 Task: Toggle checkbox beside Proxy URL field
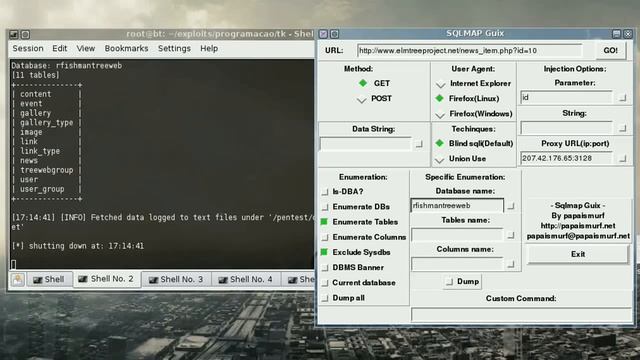point(622,158)
